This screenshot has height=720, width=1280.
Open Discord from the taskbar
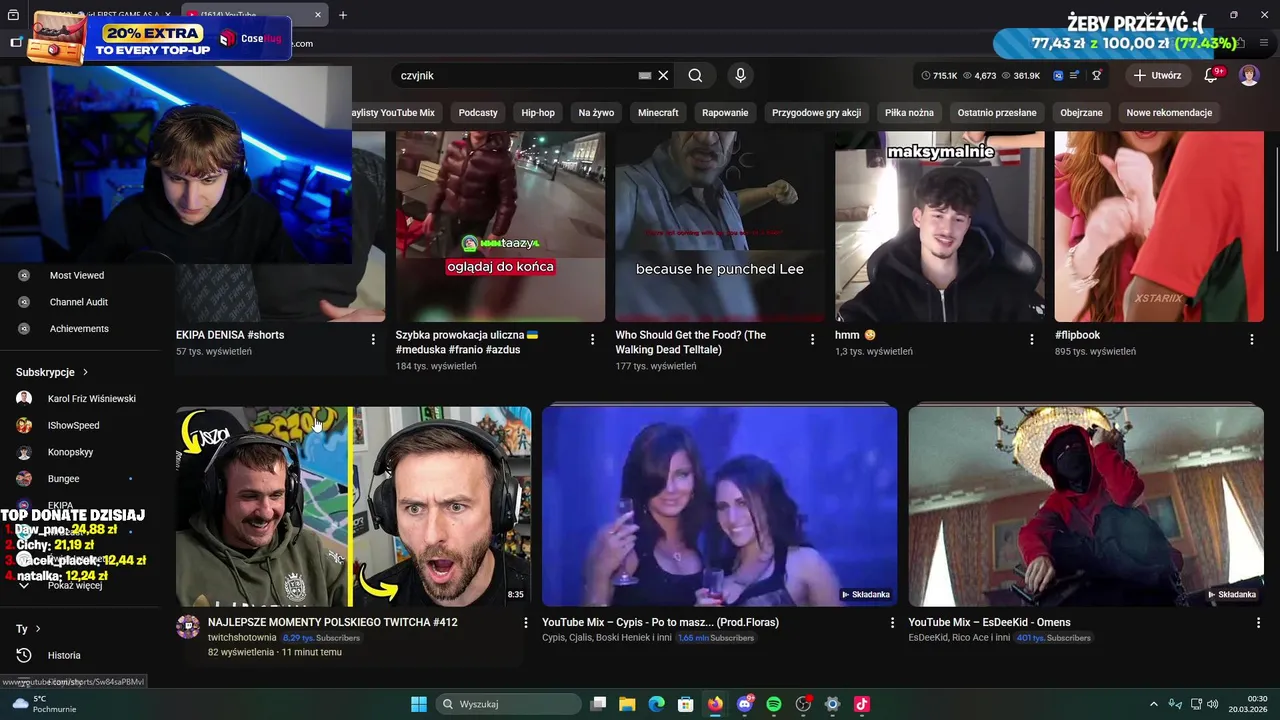coord(745,704)
